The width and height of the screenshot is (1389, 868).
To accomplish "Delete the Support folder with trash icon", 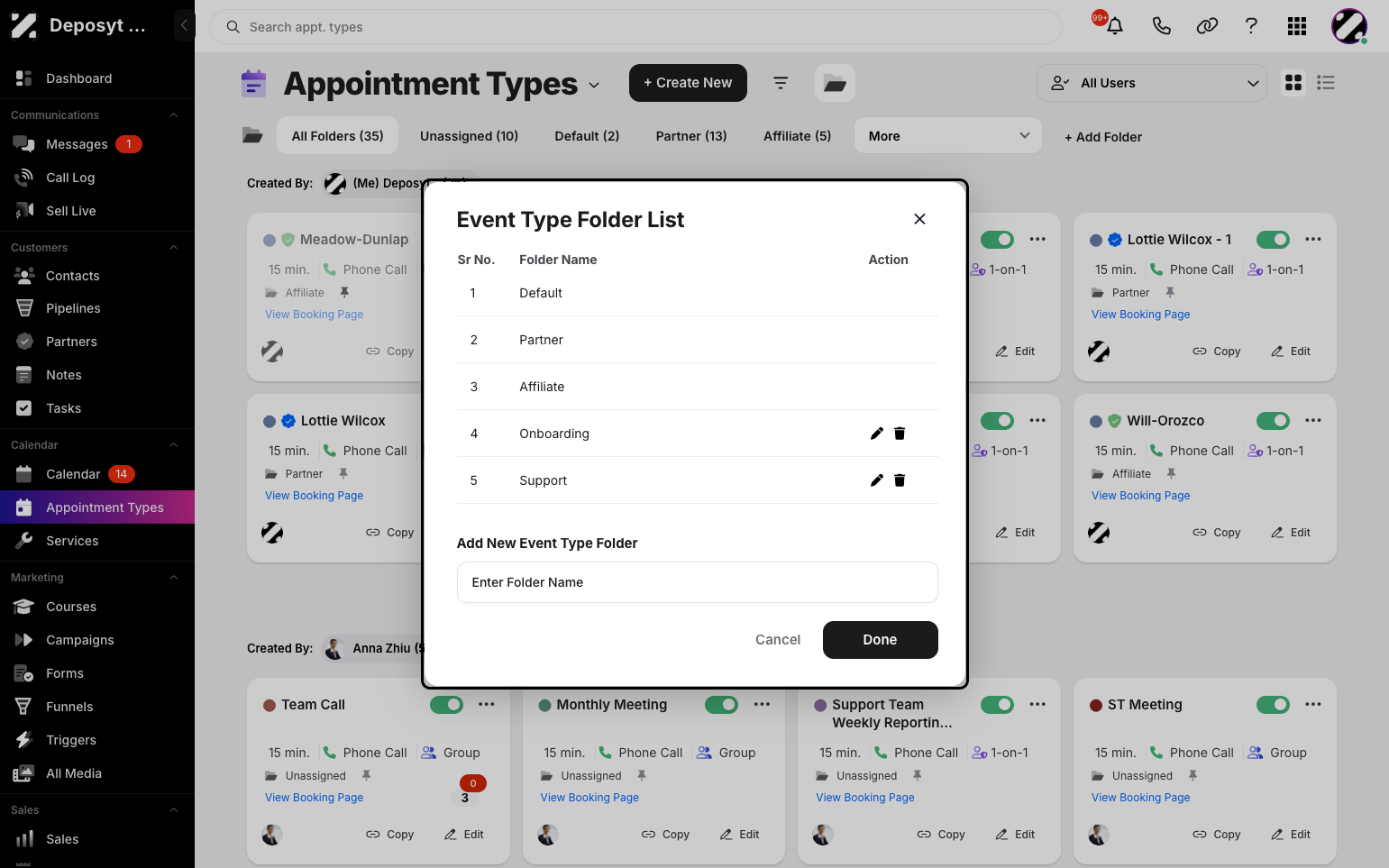I will pos(900,480).
